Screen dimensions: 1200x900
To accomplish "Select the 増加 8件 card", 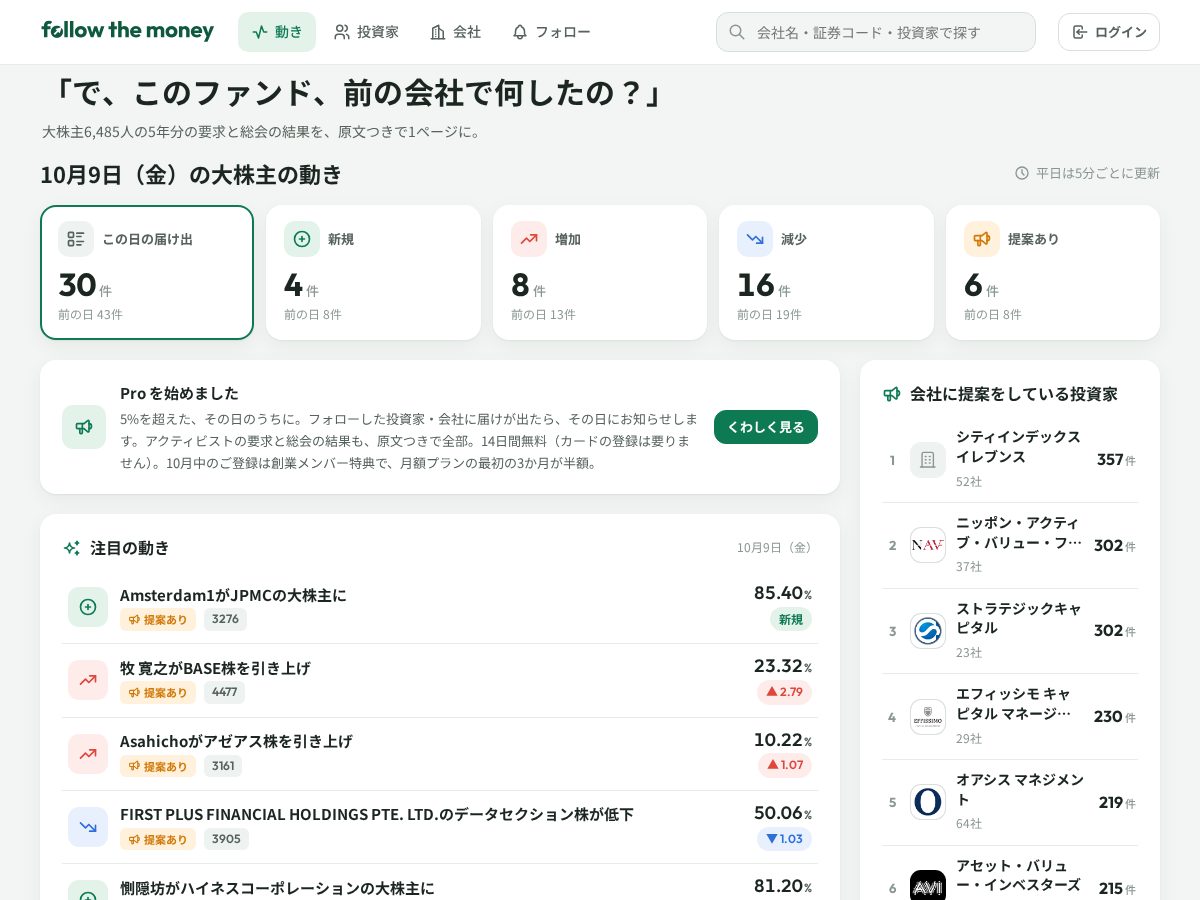I will [600, 273].
